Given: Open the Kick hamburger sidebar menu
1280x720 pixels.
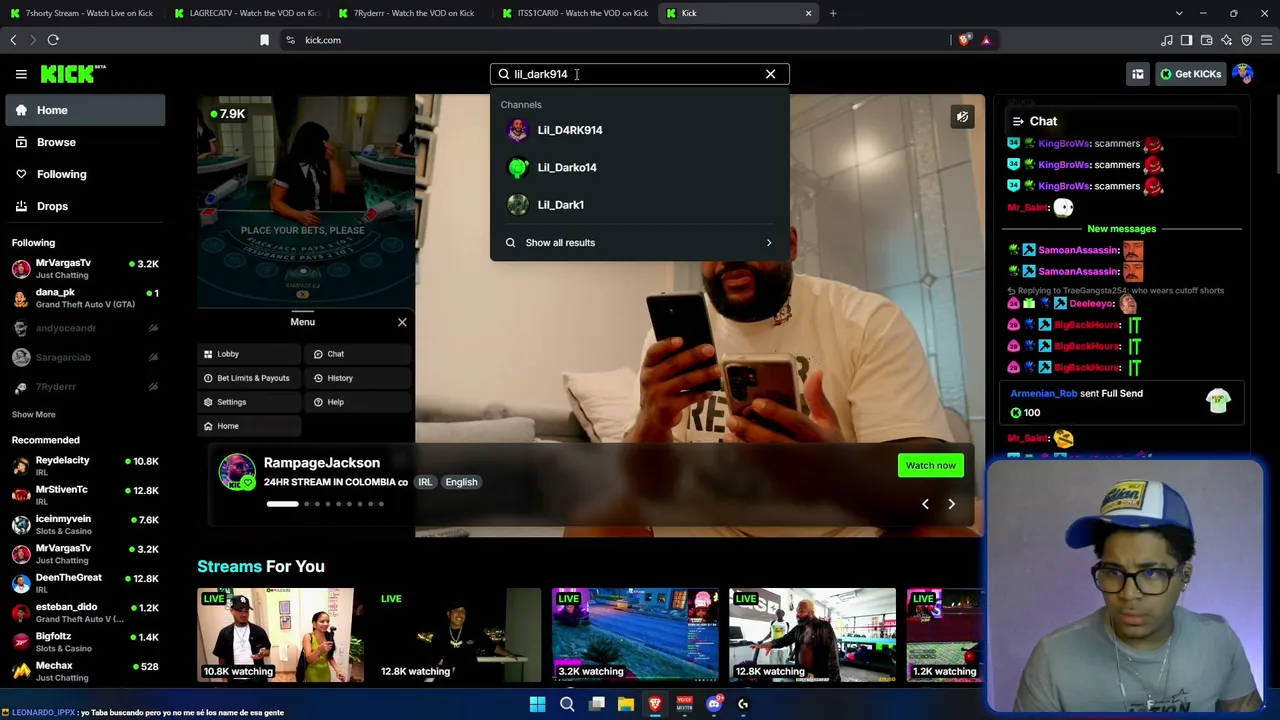Looking at the screenshot, I should click(x=21, y=74).
